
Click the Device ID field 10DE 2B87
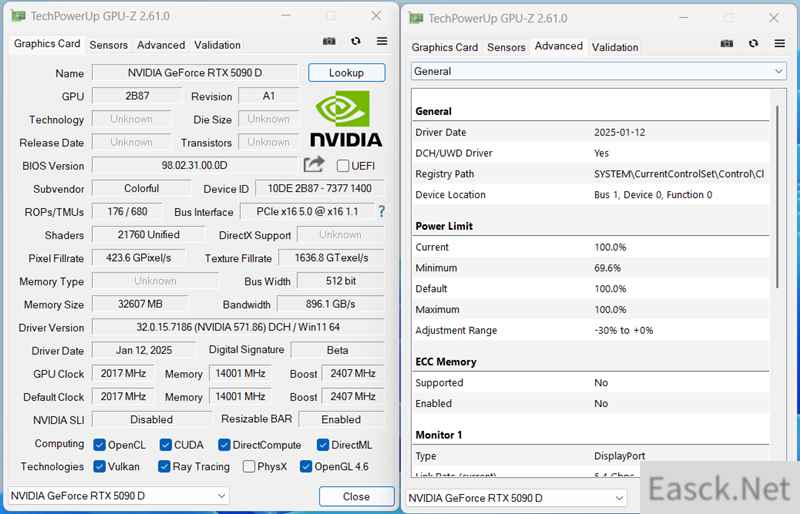[319, 188]
